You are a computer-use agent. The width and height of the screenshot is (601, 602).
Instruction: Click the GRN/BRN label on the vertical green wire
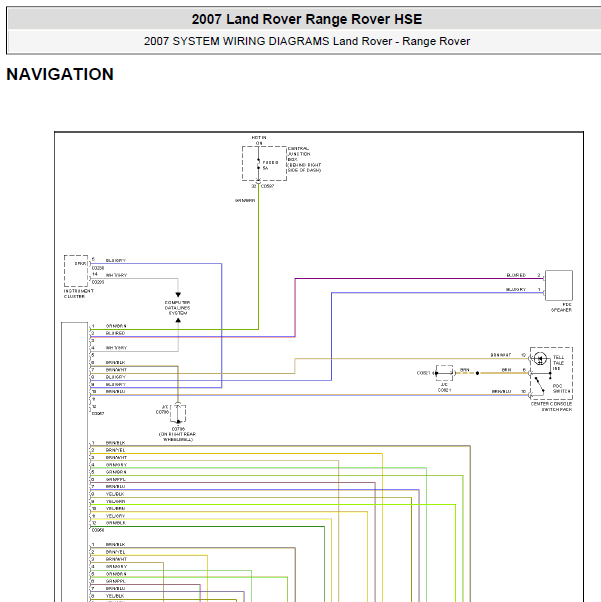[x=245, y=200]
